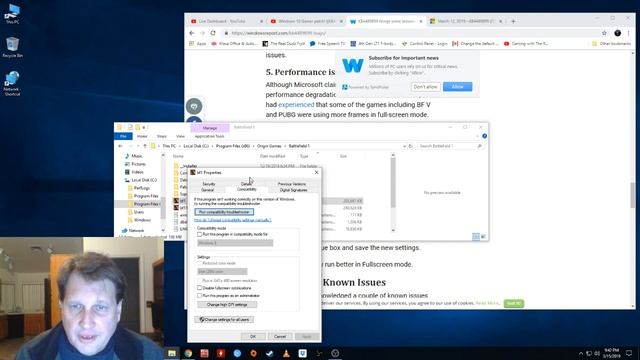Toggle Run in 640 x 480 resolution checkbox
The width and height of the screenshot is (640, 360).
point(200,280)
